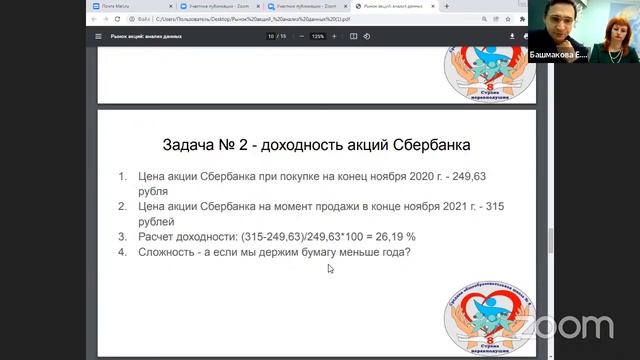Close the Рынок акций PDF tab
Image resolution: width=640 pixels, height=360 pixels.
(433, 6)
